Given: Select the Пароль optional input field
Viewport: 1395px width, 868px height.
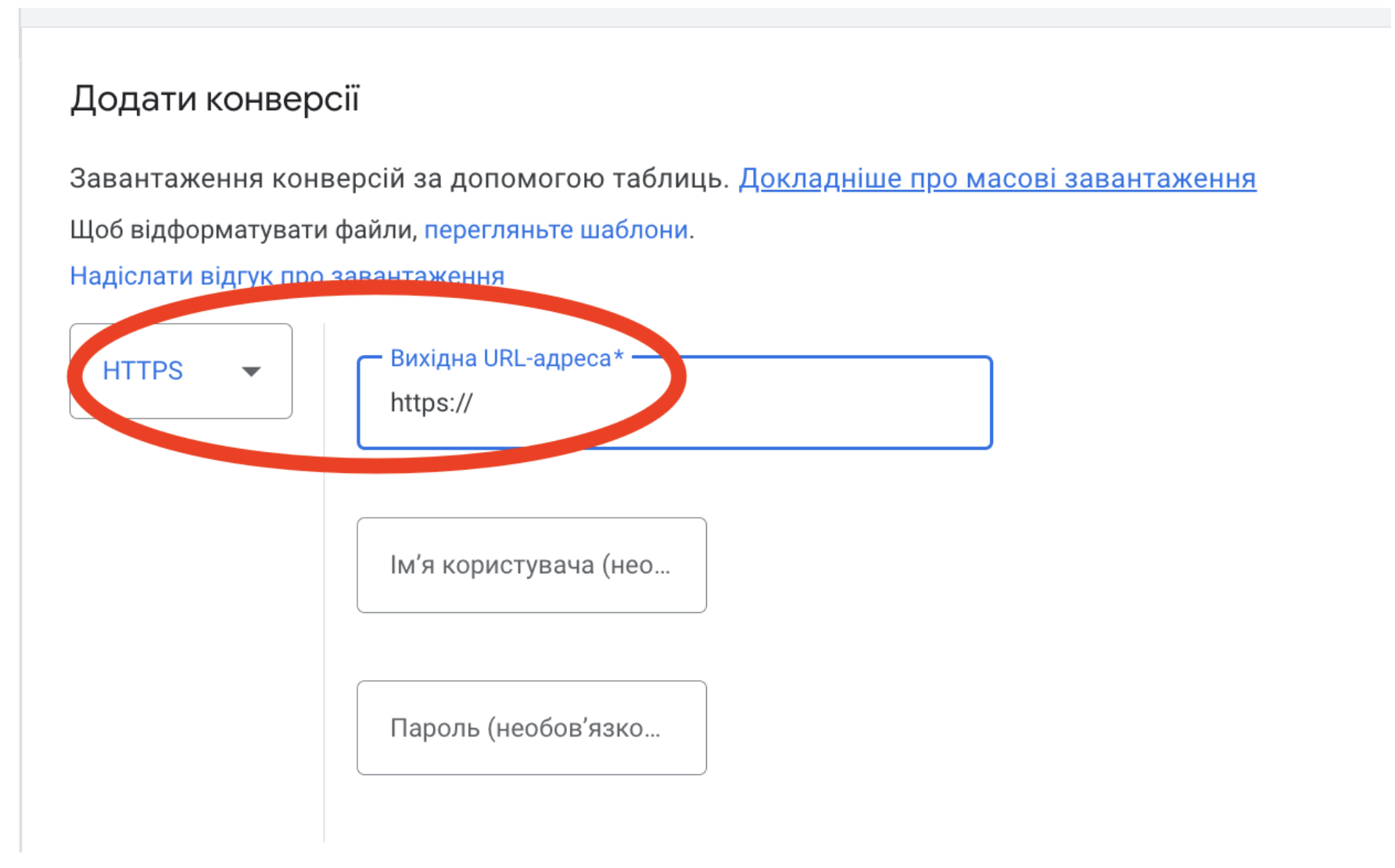Looking at the screenshot, I should click(532, 728).
